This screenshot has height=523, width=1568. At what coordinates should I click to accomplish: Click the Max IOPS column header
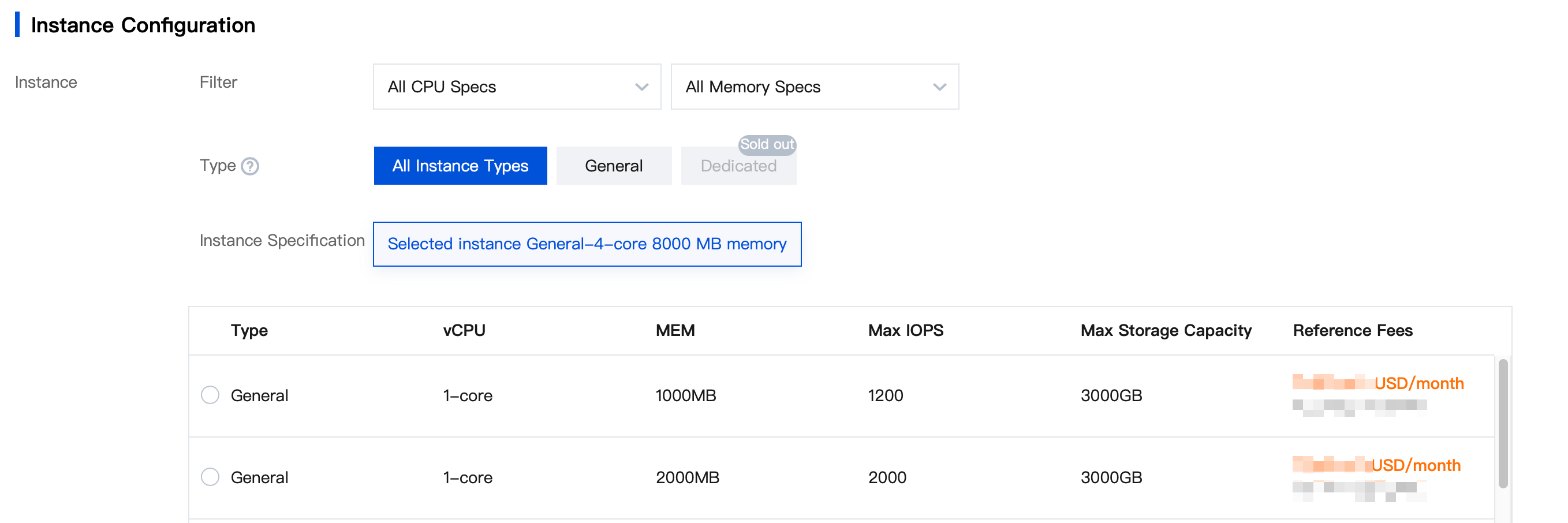coord(906,331)
